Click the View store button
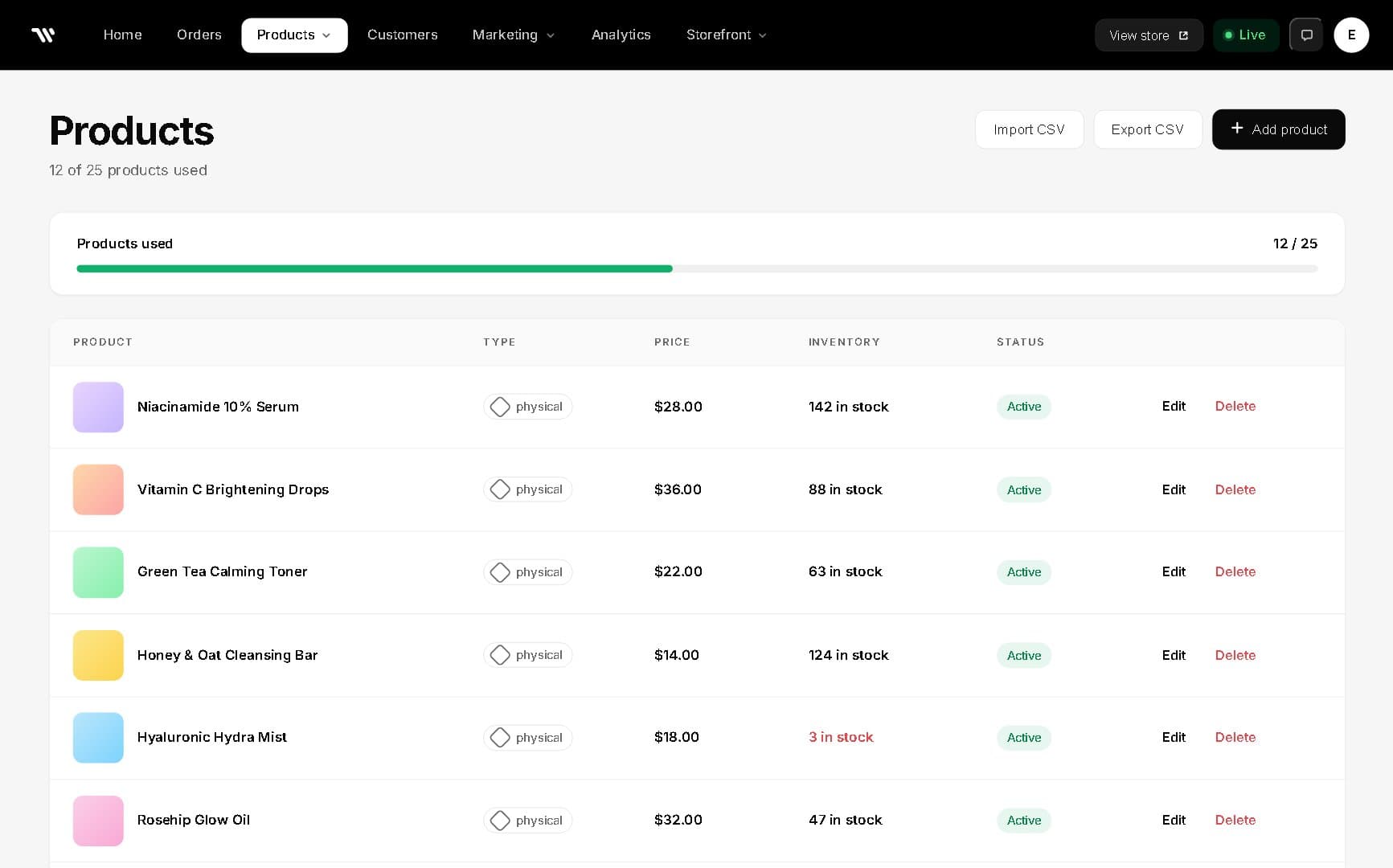 [1149, 35]
